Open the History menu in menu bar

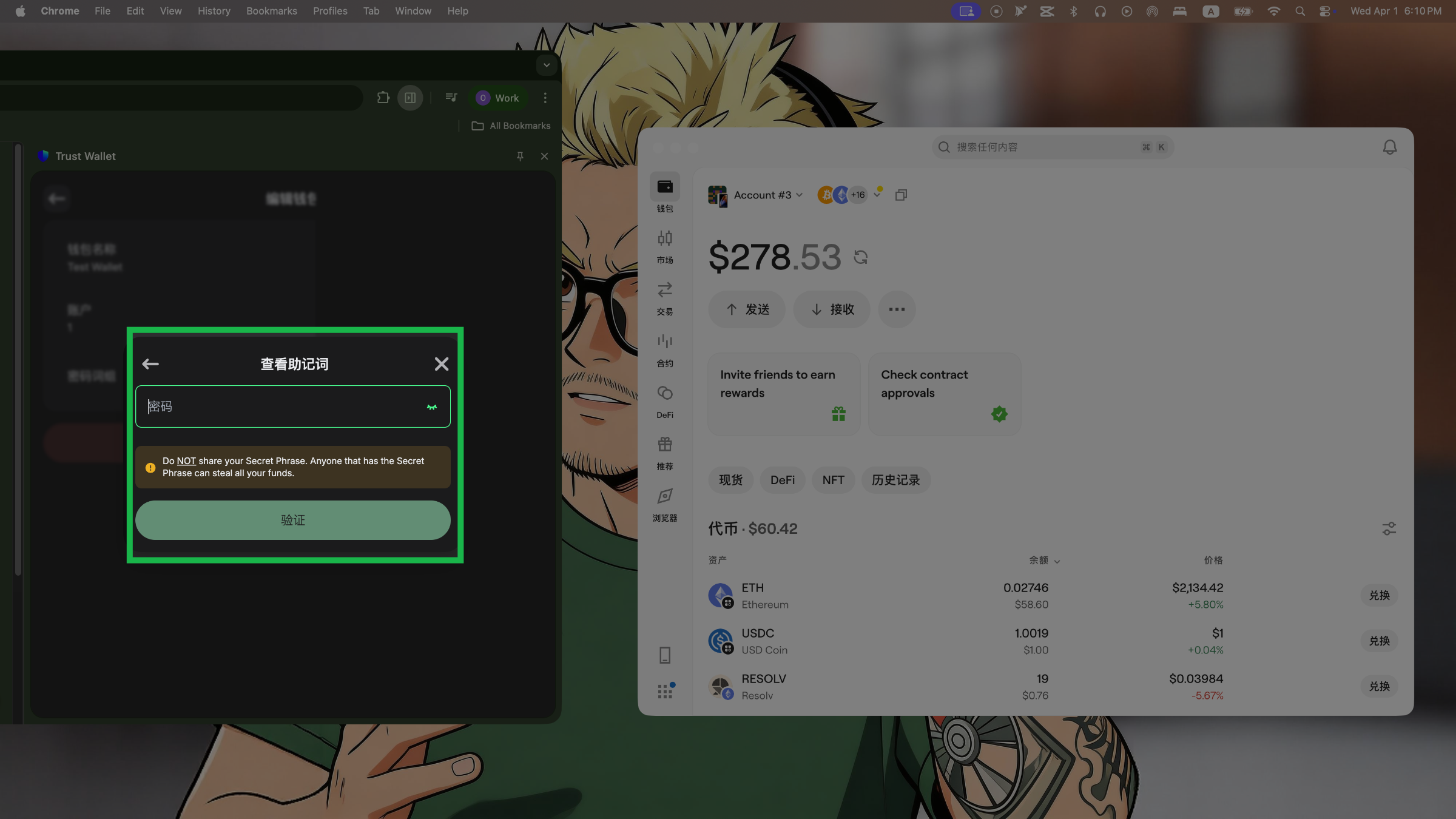[x=214, y=11]
